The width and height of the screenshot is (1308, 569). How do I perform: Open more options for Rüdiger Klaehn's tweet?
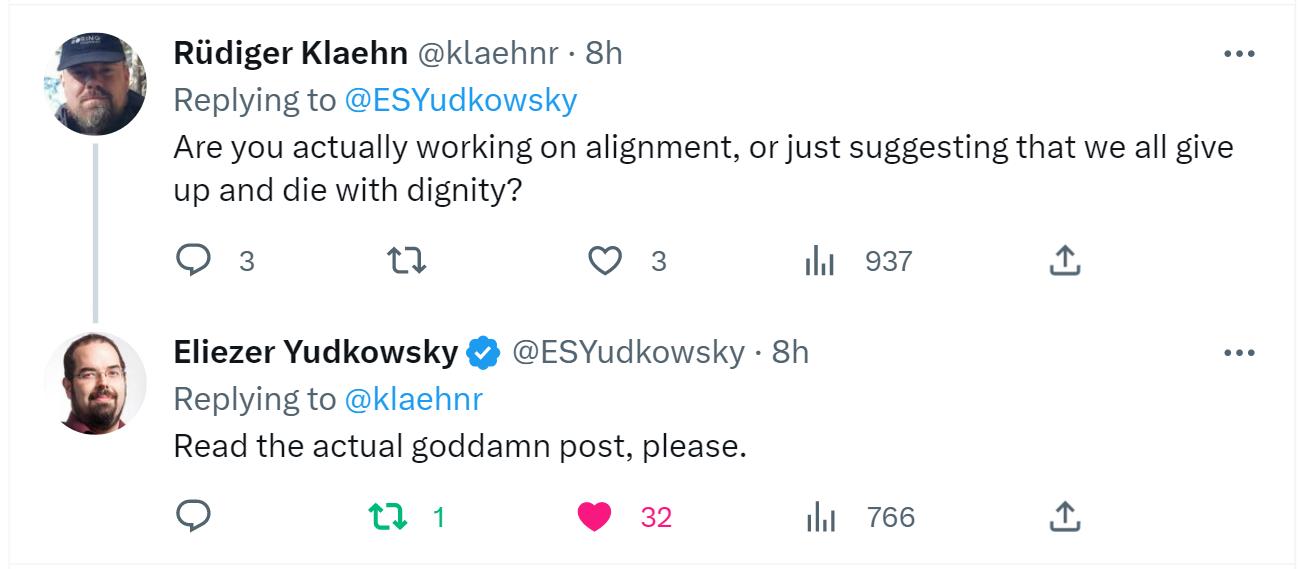1239,54
